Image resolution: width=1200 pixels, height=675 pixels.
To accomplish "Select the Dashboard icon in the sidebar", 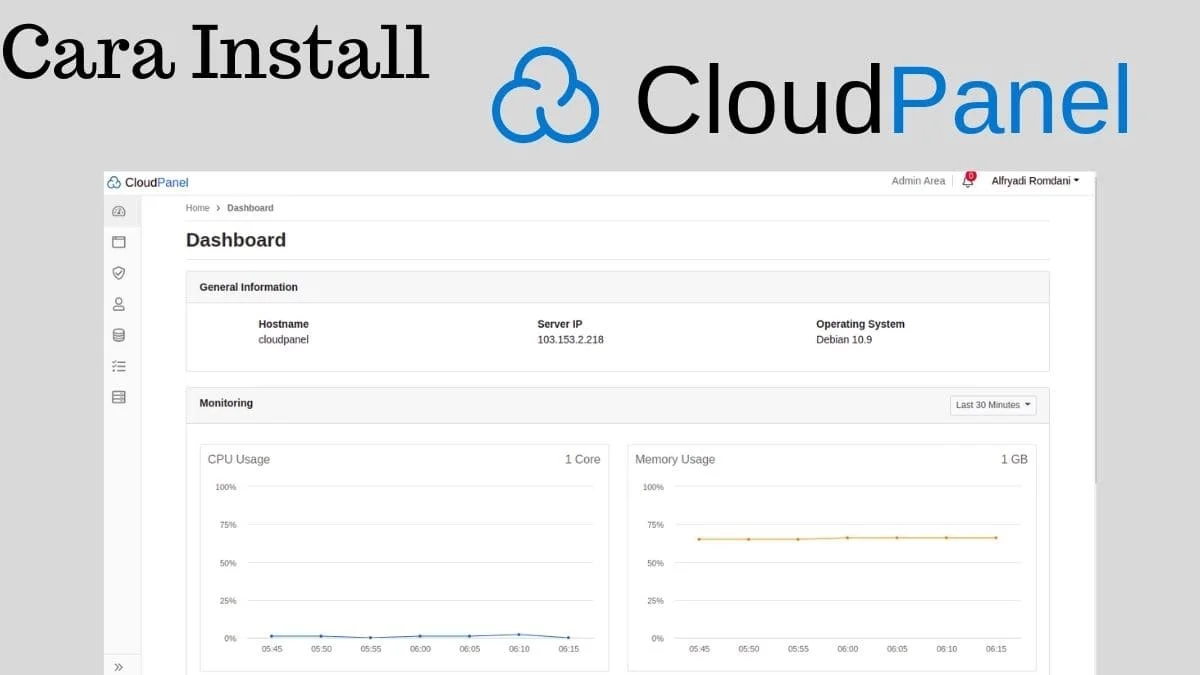I will (119, 211).
